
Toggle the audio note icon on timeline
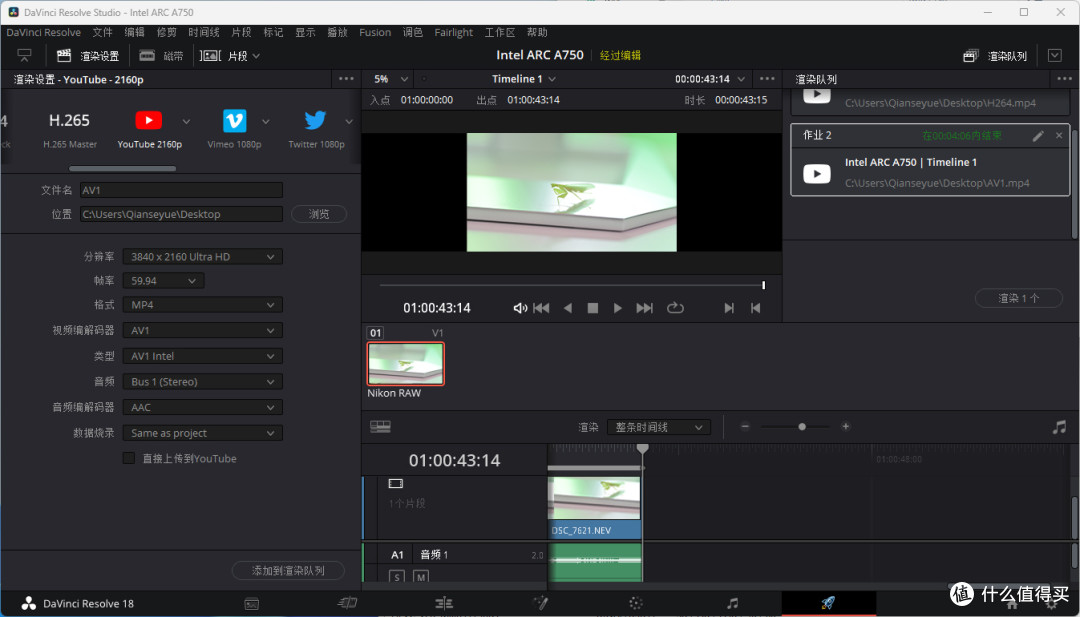1059,427
